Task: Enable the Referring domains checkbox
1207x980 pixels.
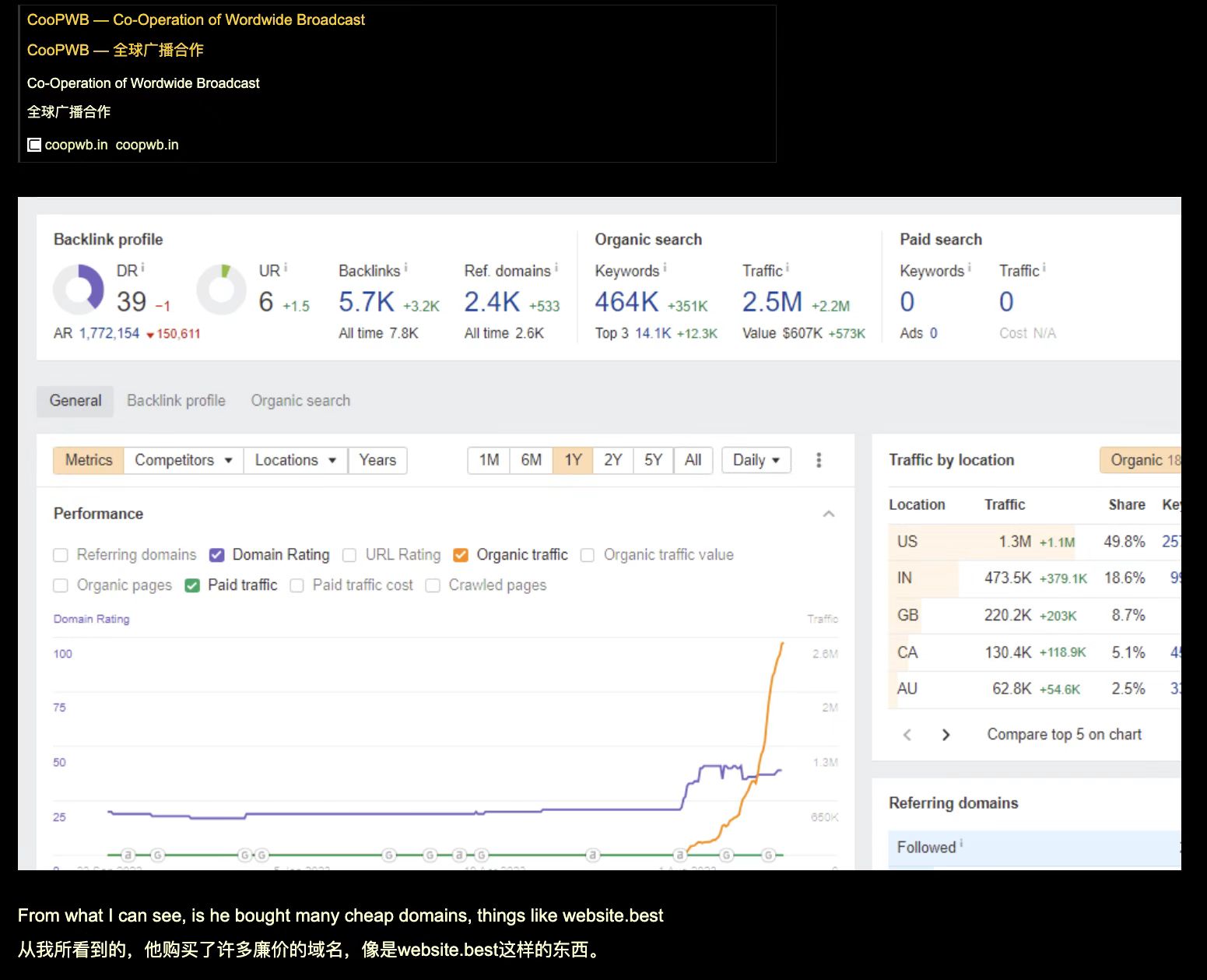Action: (61, 555)
